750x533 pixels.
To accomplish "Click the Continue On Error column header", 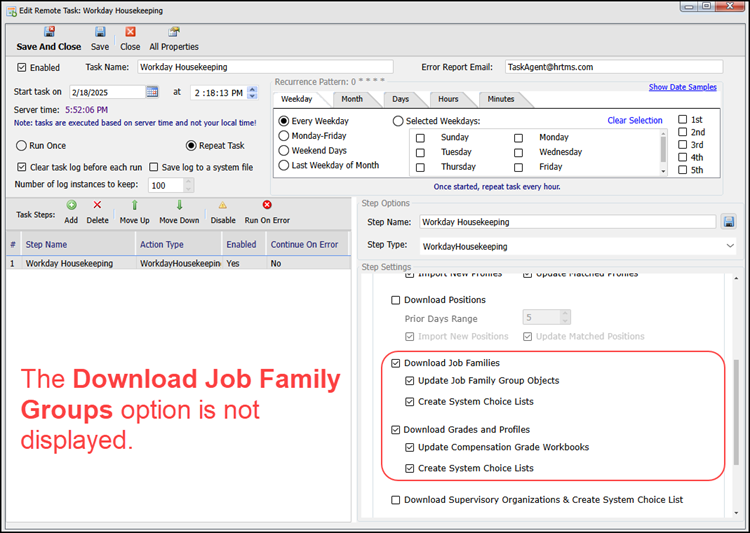I will (308, 244).
